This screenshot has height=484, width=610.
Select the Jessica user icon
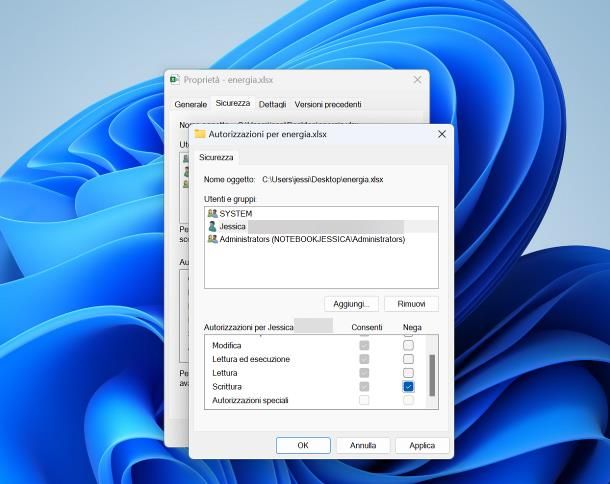pos(212,226)
